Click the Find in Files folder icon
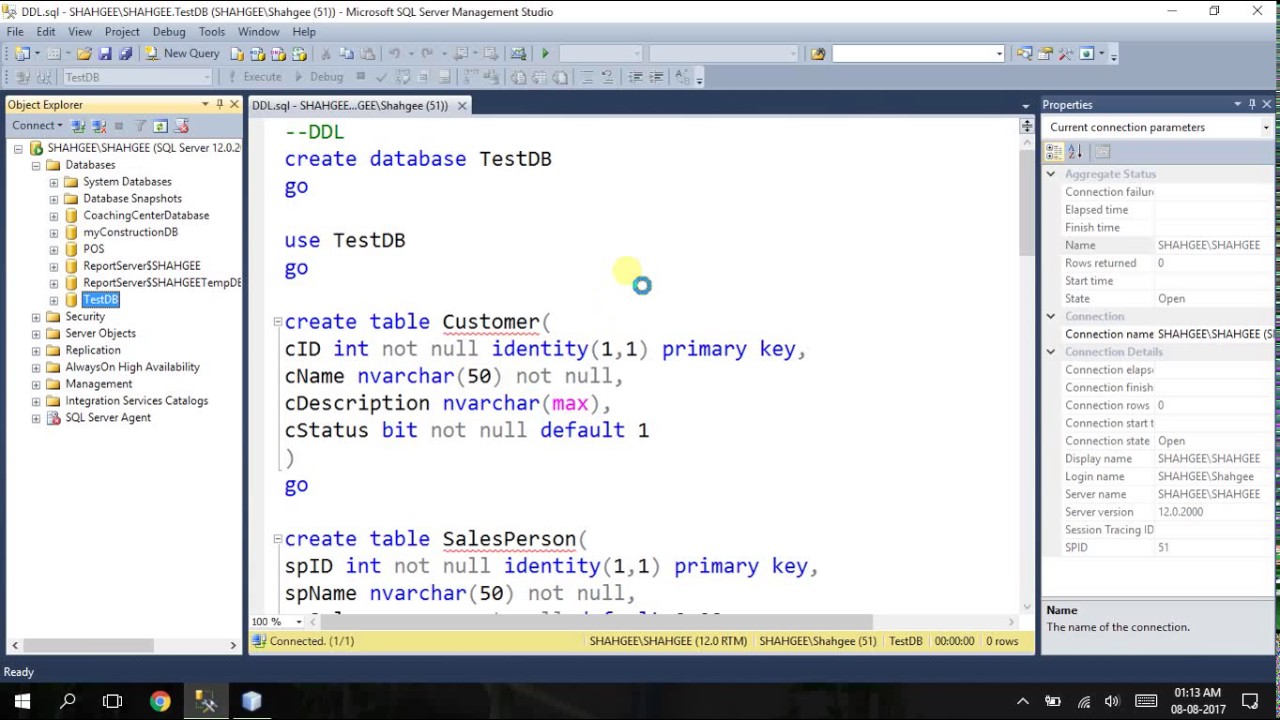The image size is (1280, 720). (818, 53)
